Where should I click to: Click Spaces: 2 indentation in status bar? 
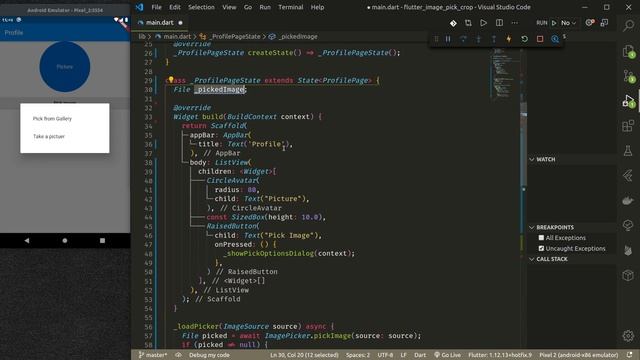pyautogui.click(x=358, y=355)
